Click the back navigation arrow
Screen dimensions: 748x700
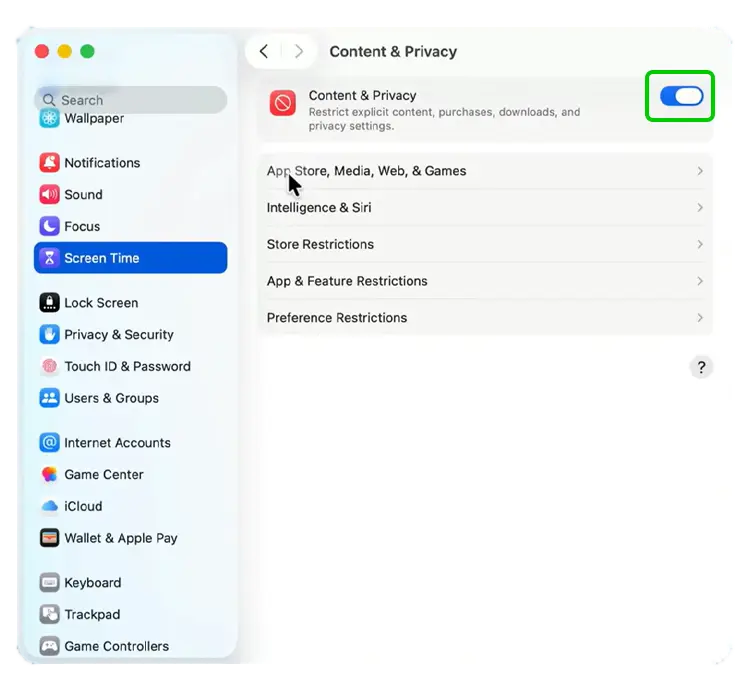pos(264,51)
